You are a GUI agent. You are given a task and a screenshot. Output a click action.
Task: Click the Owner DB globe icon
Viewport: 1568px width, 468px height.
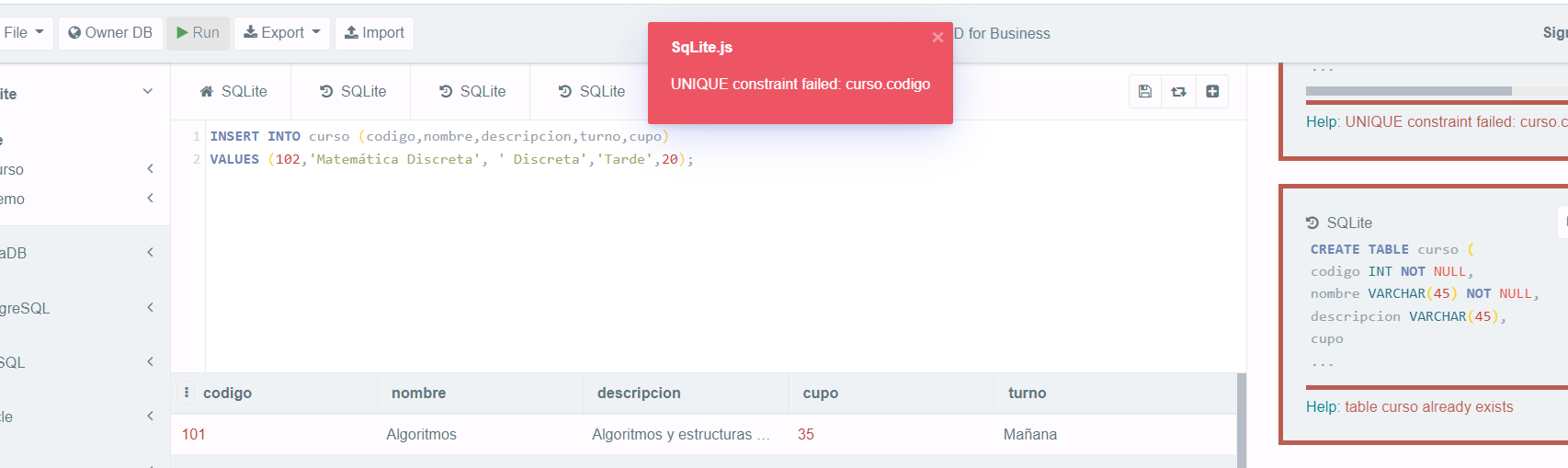(74, 33)
